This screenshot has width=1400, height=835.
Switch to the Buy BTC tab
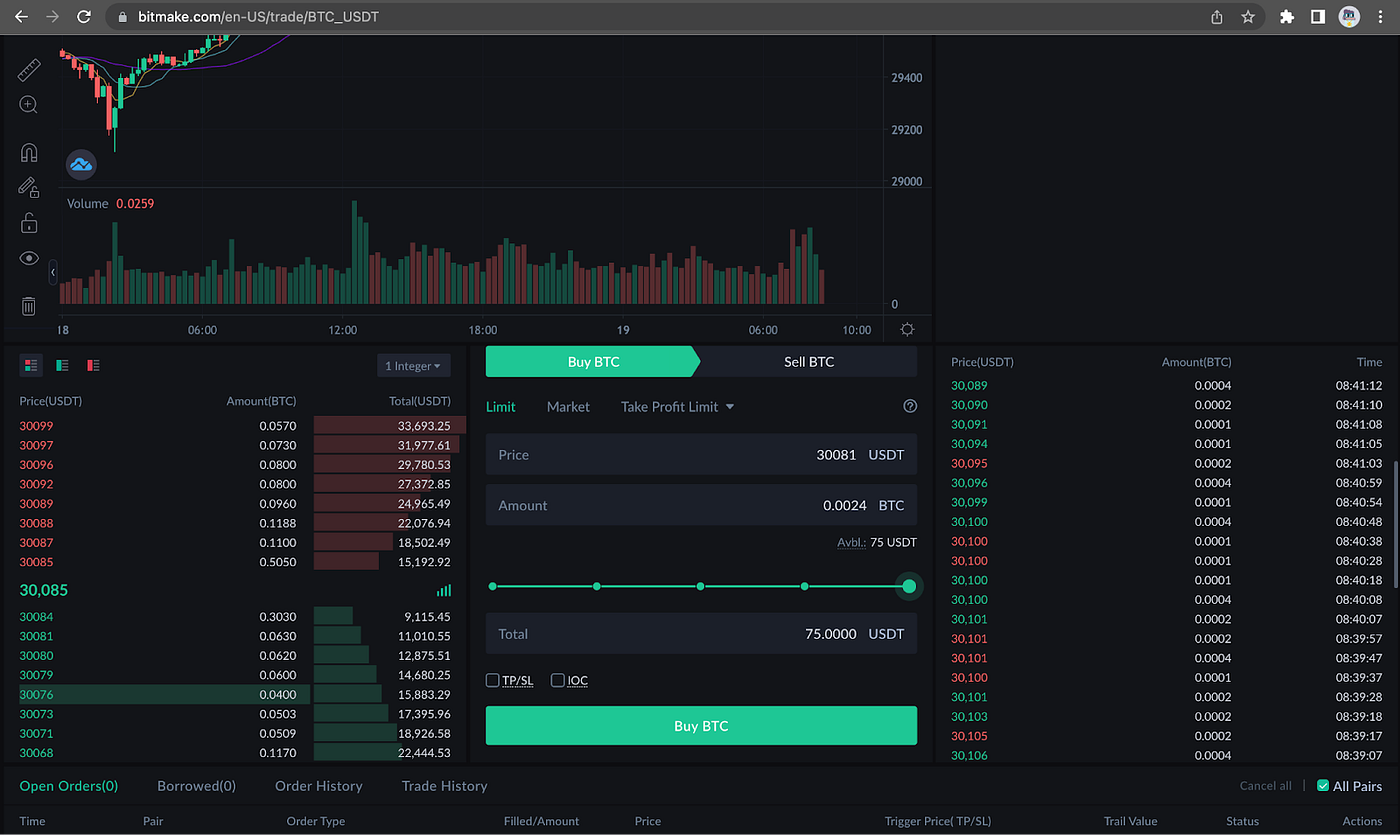593,362
